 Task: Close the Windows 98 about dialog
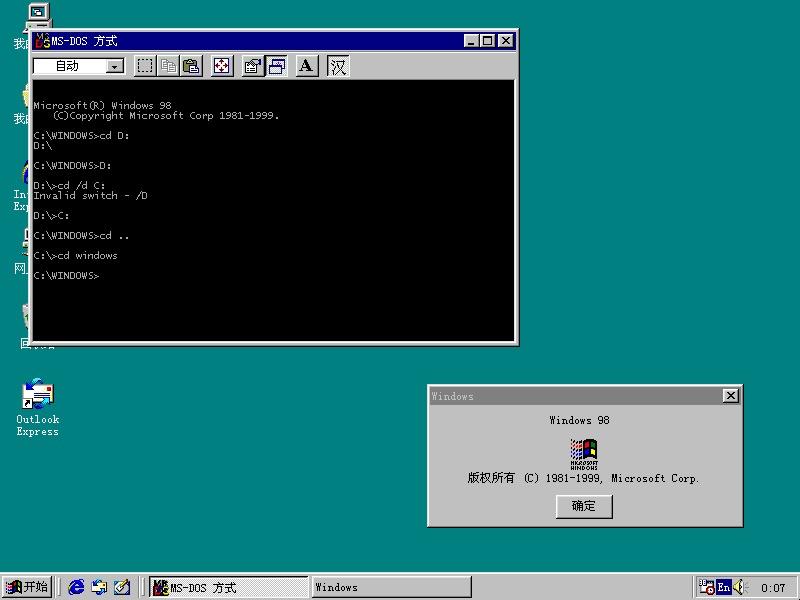(731, 395)
